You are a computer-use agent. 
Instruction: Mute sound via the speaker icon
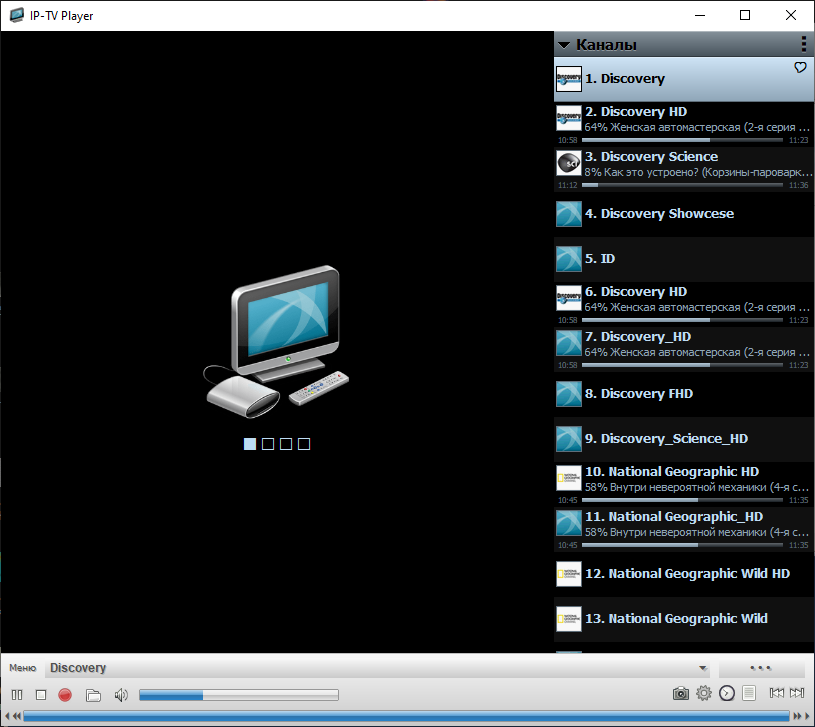121,695
